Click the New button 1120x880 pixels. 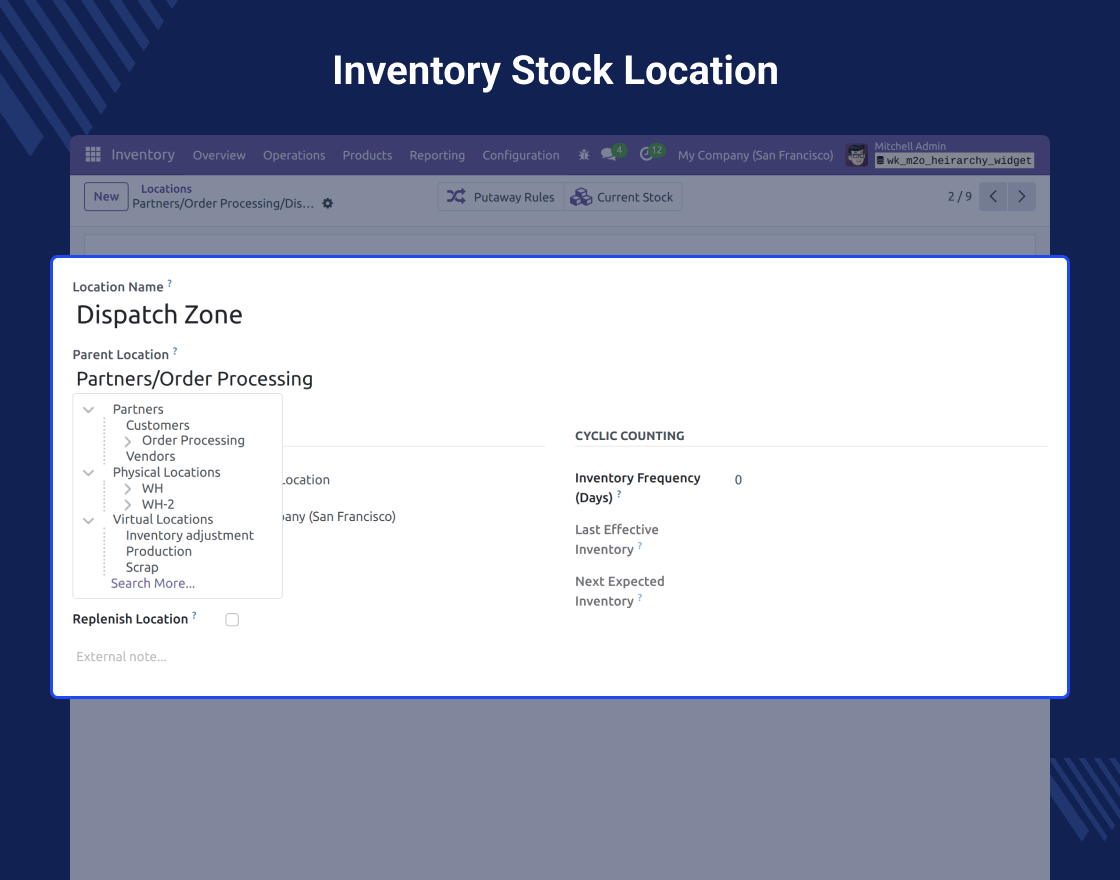tap(106, 196)
